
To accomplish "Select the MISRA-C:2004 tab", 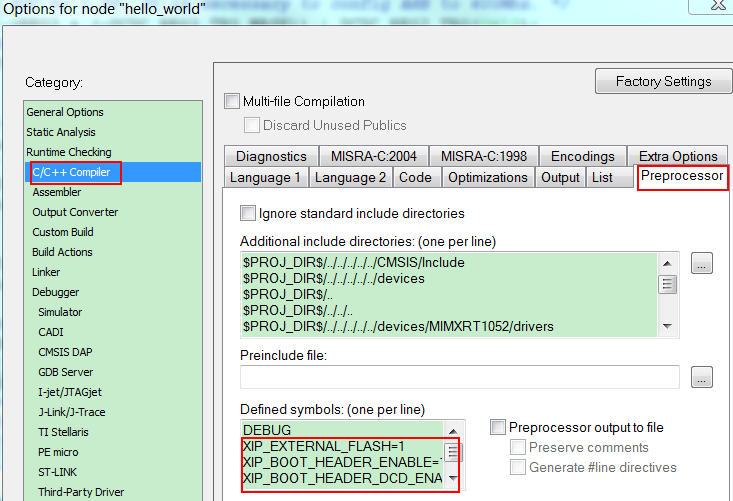I will click(x=374, y=156).
